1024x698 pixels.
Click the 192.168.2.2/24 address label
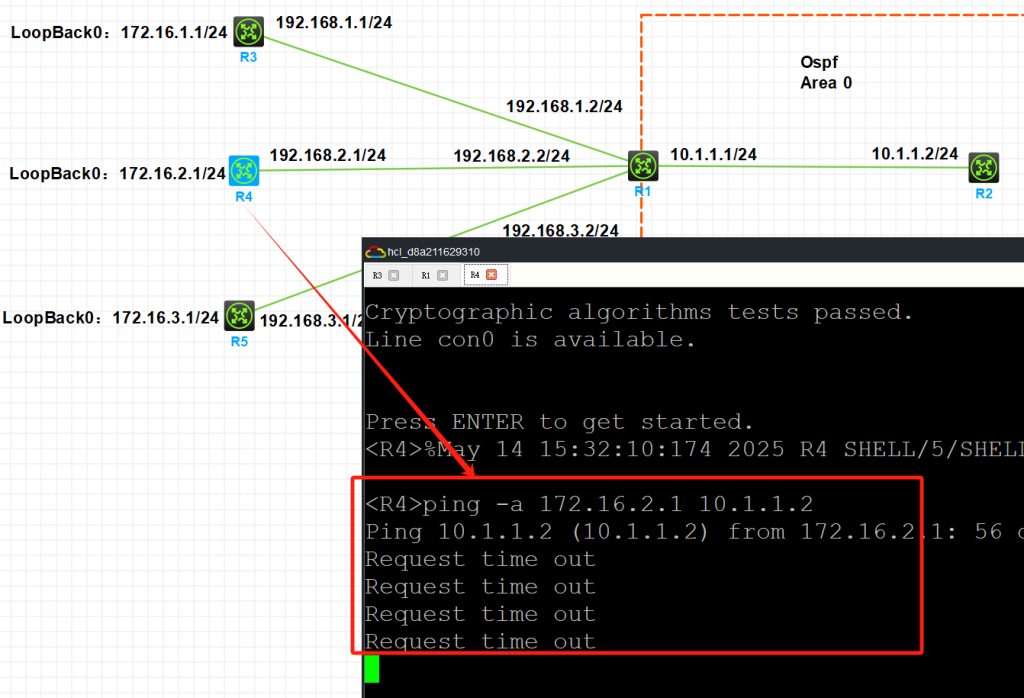pos(511,156)
